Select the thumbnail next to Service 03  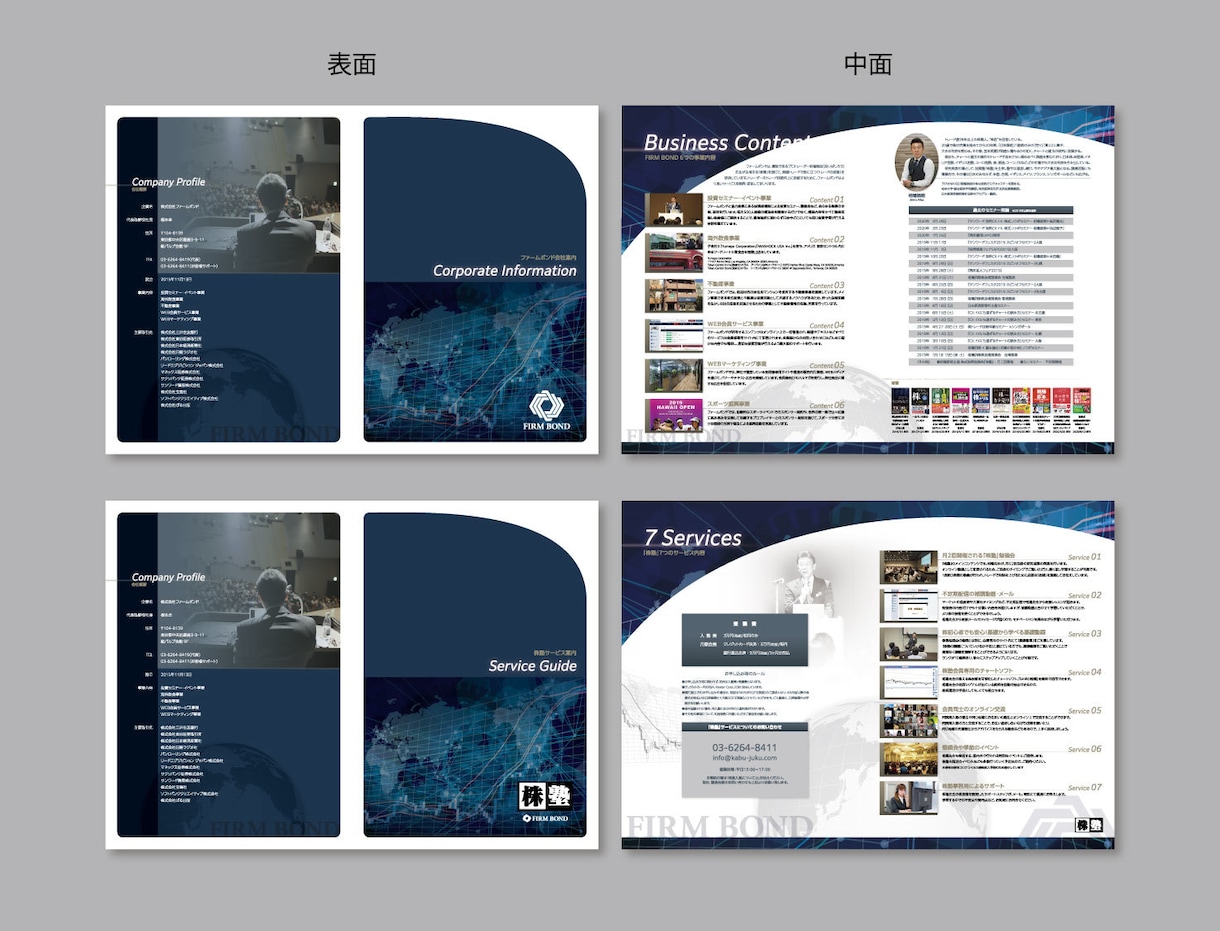[908, 643]
